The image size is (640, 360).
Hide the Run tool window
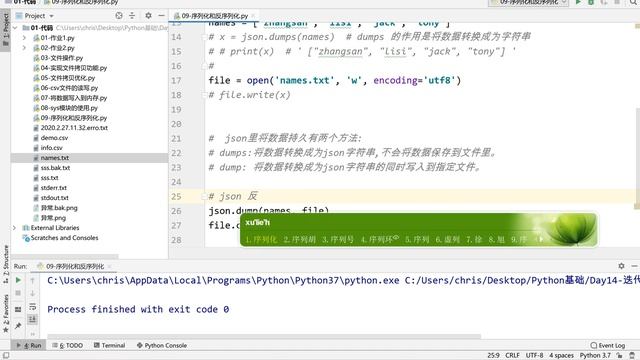pyautogui.click(x=634, y=266)
